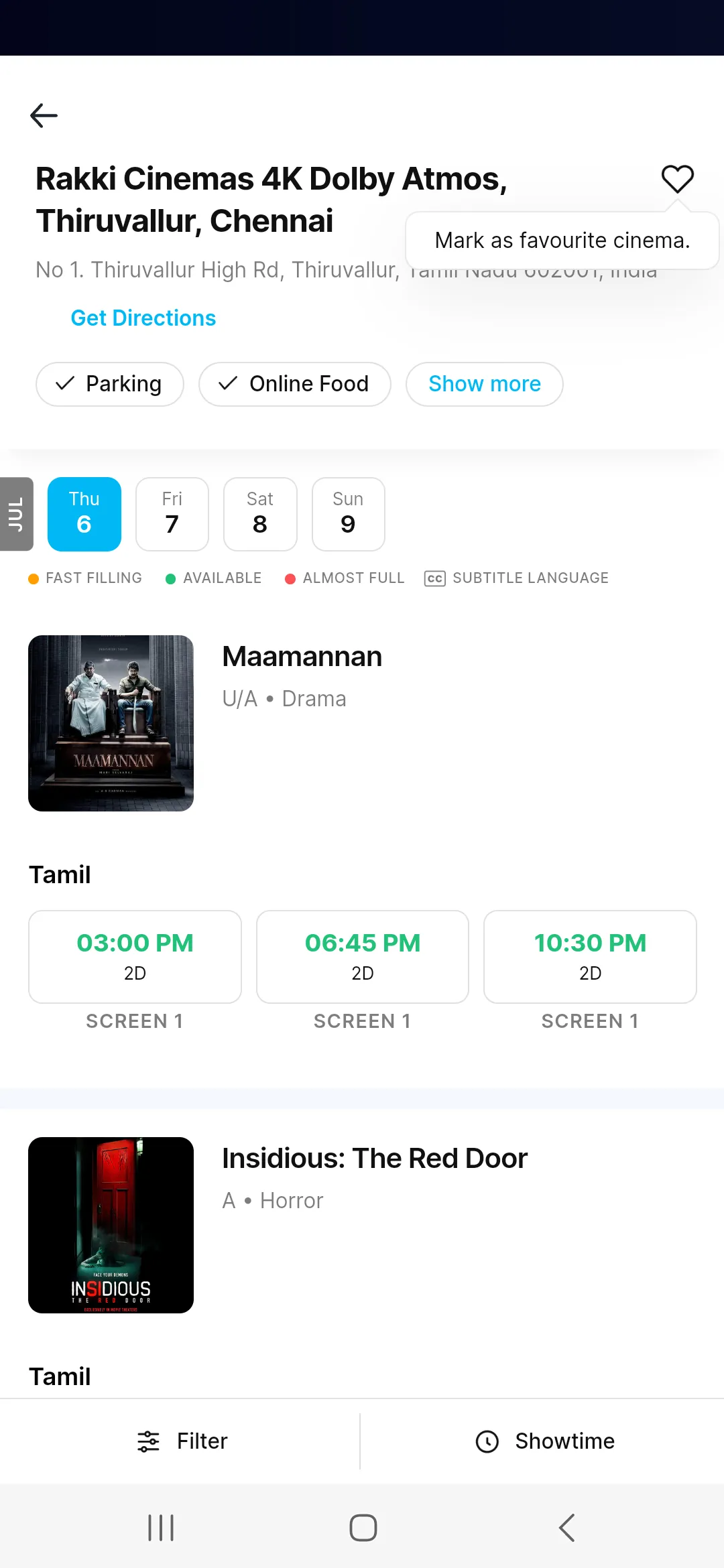Expand amenities with Show more
This screenshot has width=724, height=1568.
coord(485,384)
